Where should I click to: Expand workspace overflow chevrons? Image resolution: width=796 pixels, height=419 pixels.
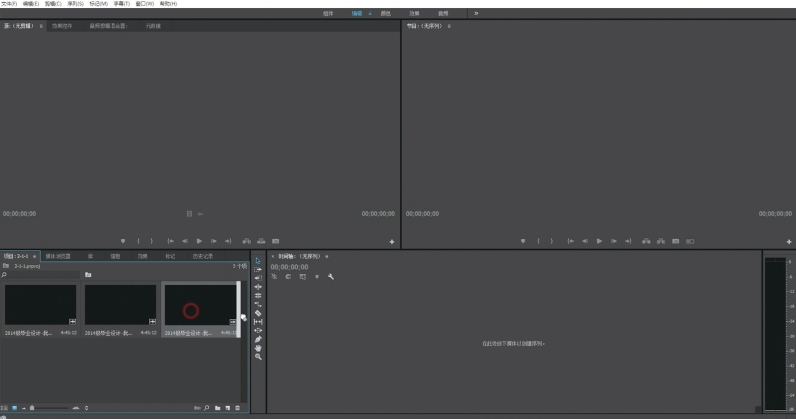pos(476,13)
